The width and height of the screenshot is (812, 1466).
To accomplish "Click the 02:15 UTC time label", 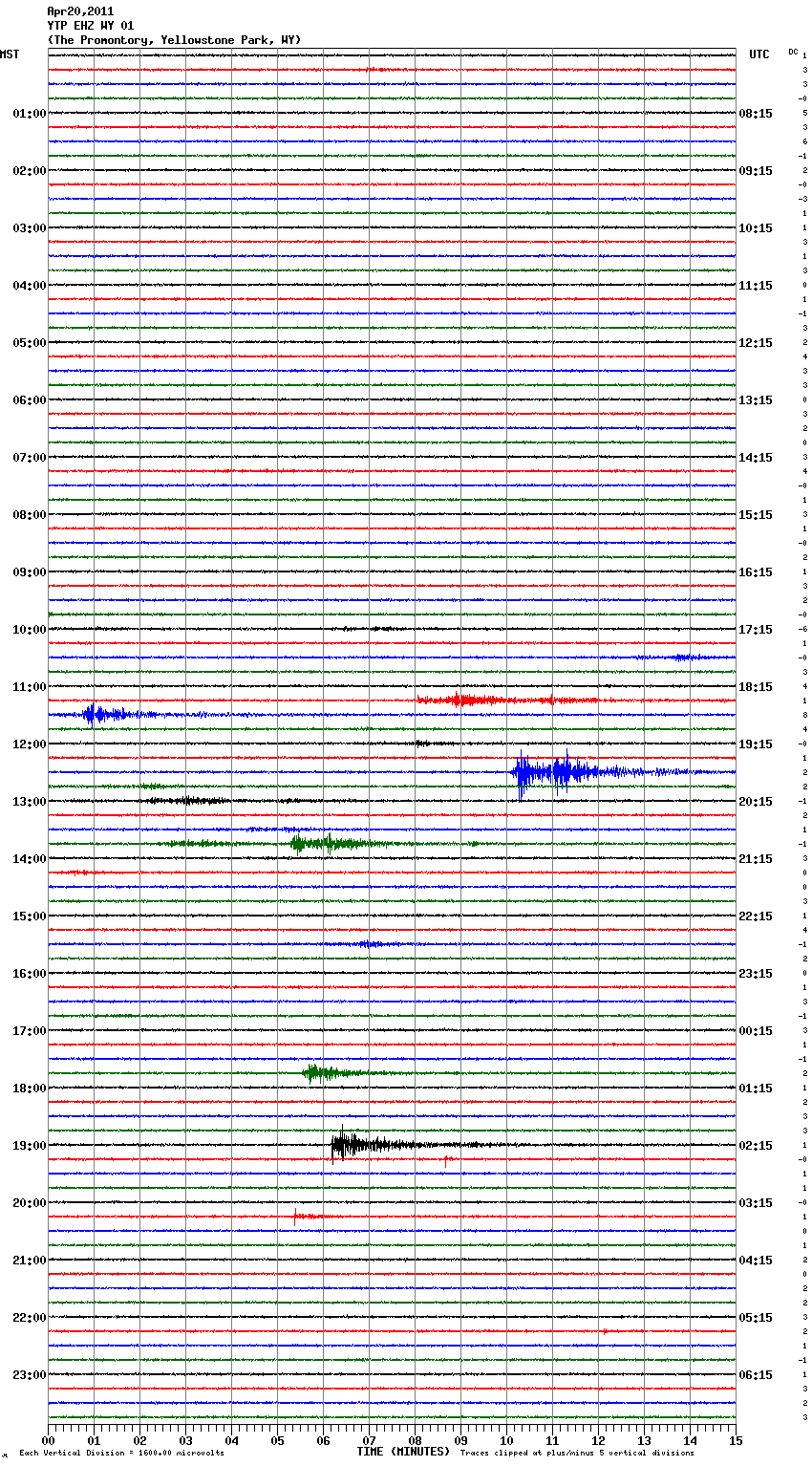I will tap(756, 1146).
